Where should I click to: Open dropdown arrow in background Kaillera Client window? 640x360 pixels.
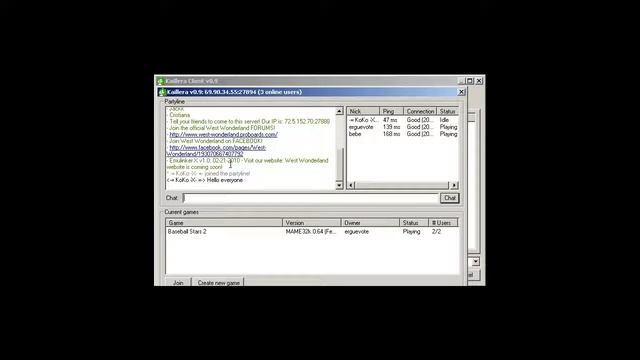tap(476, 262)
